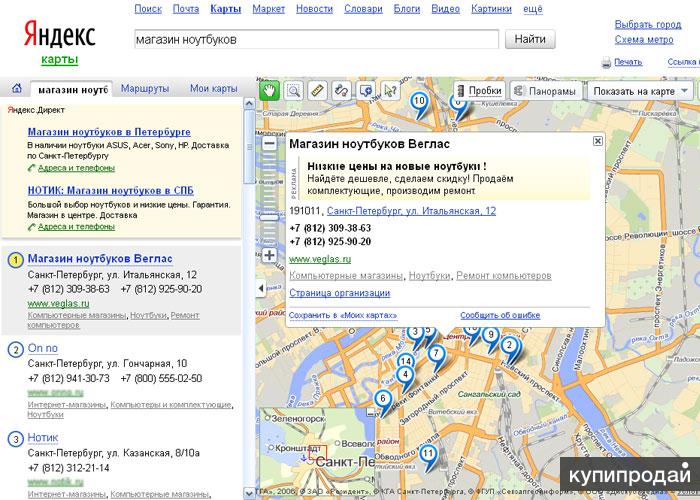700x500 pixels.
Task: Click the home icon tab
Action: tap(16, 89)
